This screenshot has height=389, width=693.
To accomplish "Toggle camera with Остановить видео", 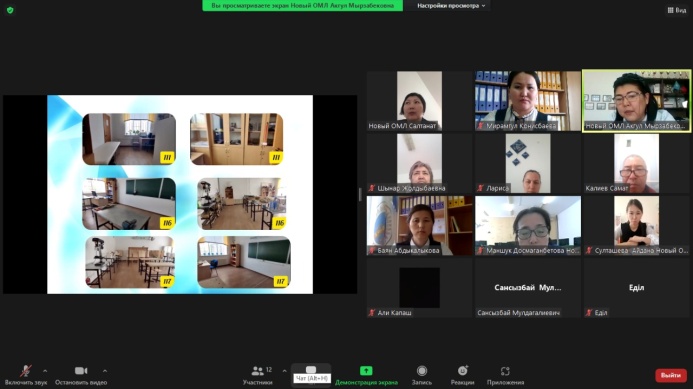I will (81, 371).
